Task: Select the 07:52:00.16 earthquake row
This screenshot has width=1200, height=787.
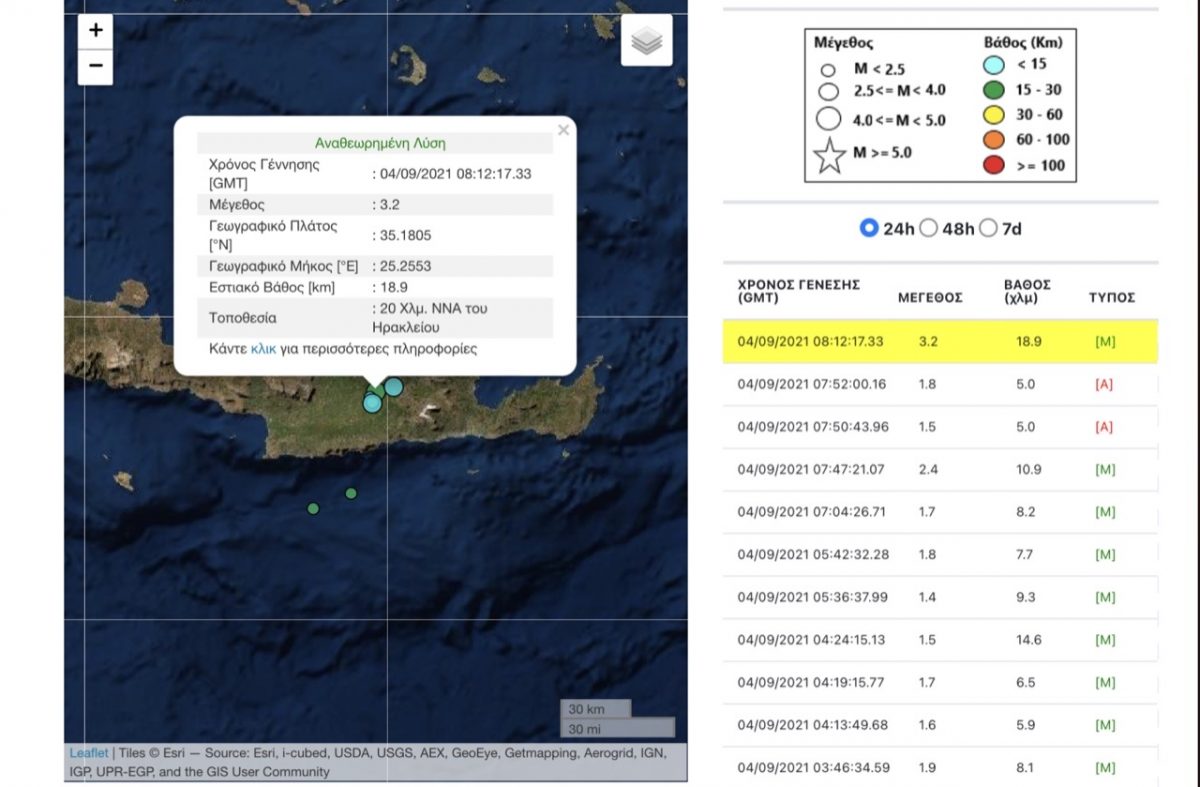Action: click(x=939, y=384)
